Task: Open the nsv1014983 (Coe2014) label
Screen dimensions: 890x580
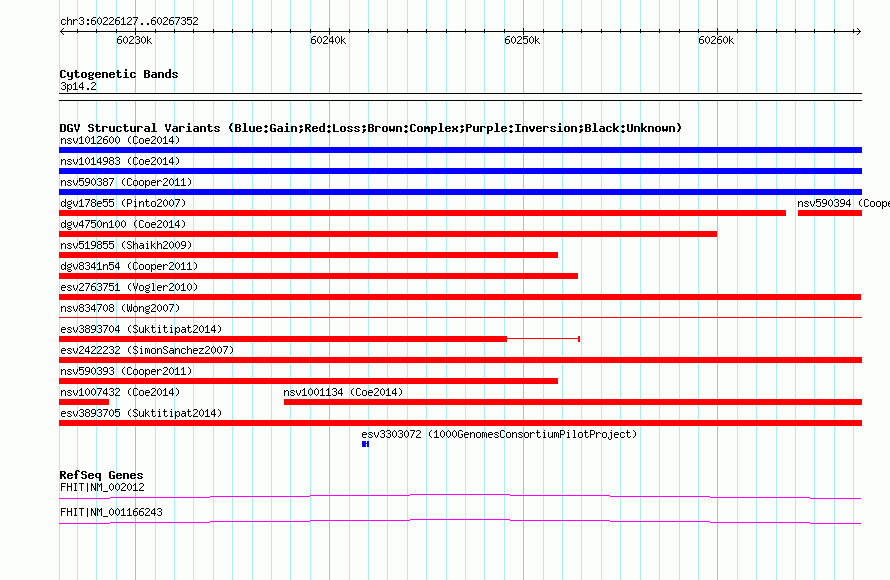Action: tap(120, 161)
